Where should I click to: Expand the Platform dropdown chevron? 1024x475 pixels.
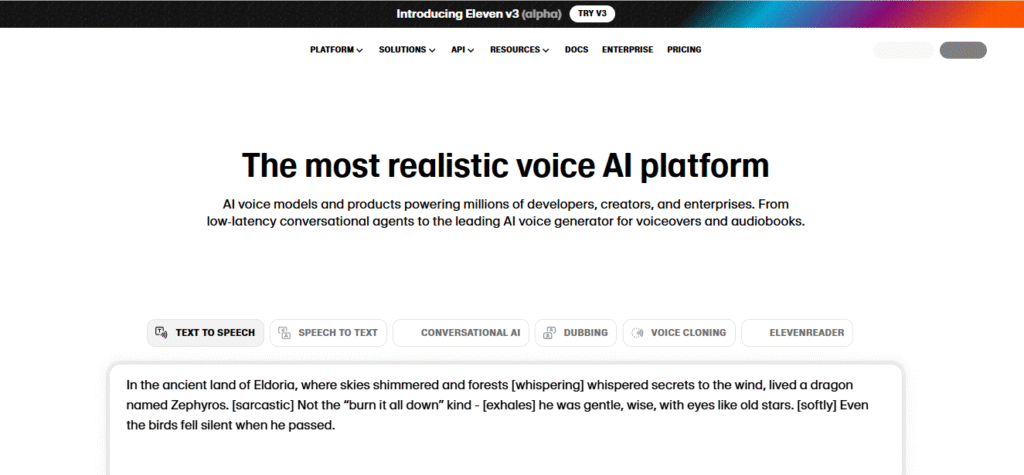[x=360, y=50]
